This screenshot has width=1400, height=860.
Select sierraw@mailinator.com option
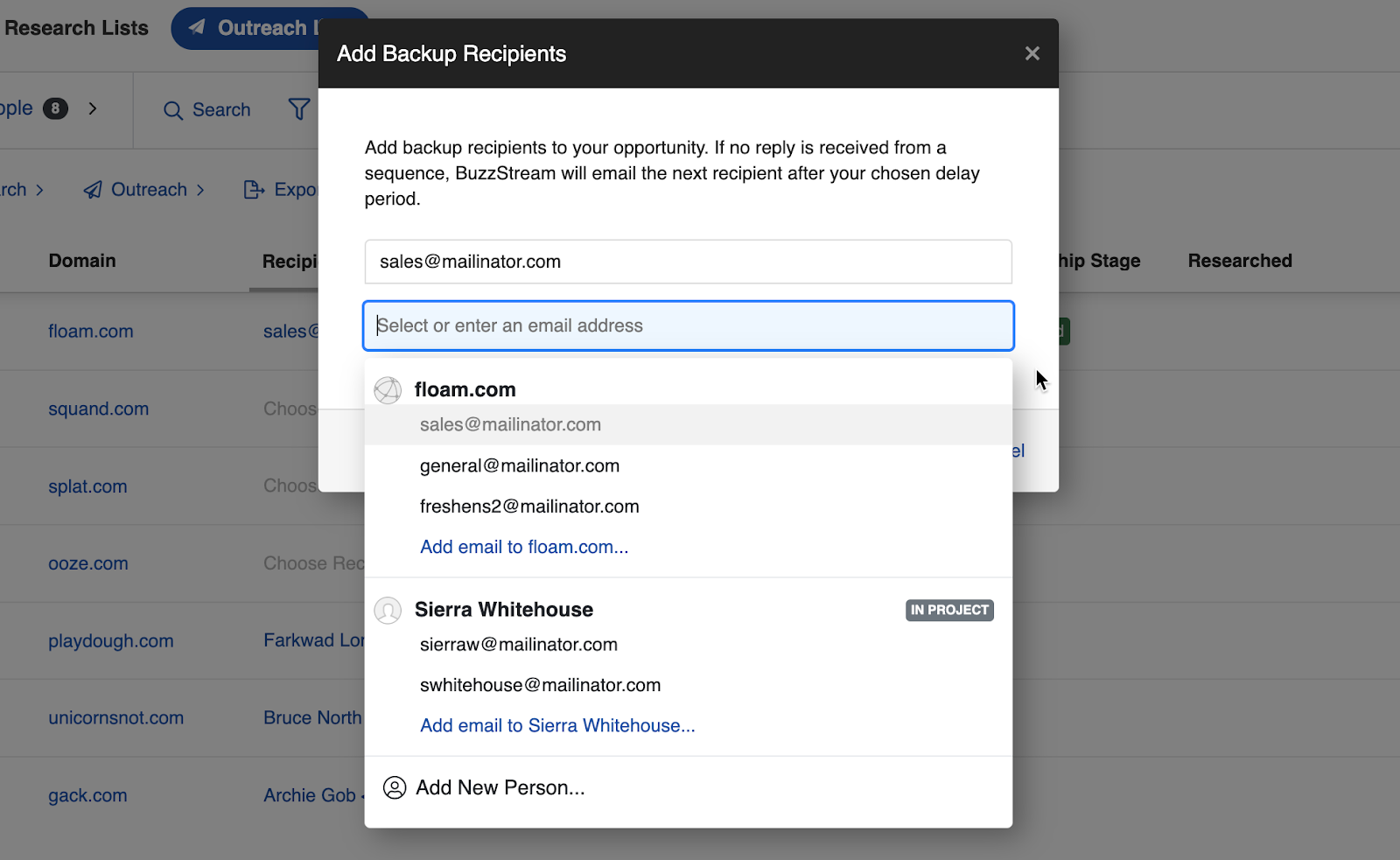519,645
